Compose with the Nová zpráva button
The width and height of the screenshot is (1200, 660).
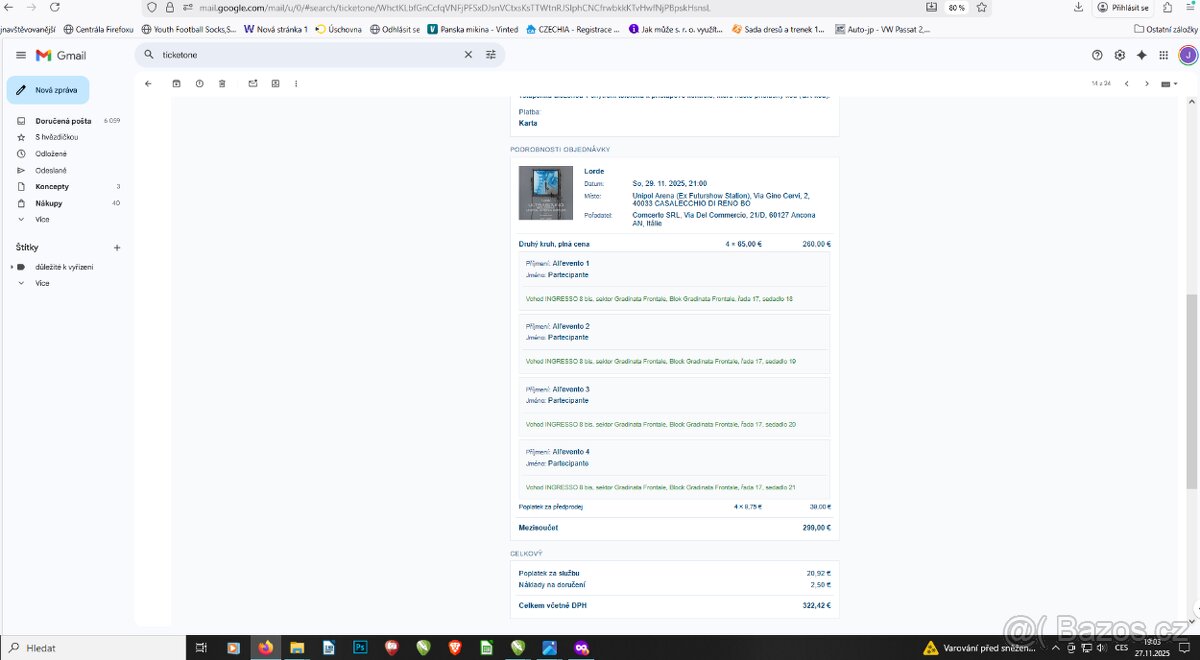(x=47, y=90)
